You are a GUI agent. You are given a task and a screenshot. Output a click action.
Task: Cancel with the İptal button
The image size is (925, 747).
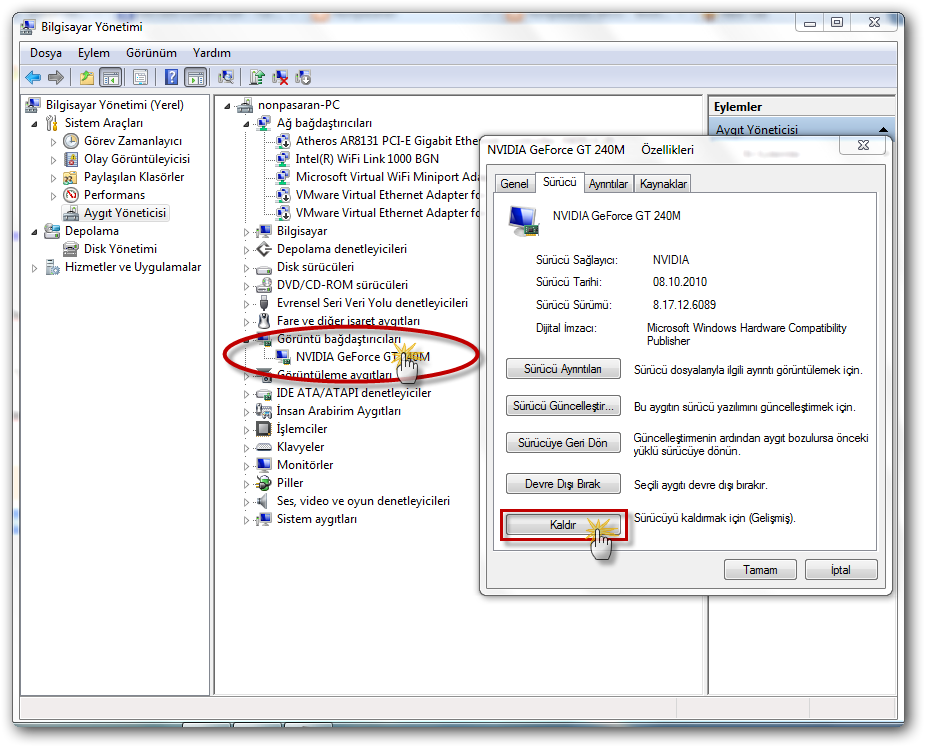[841, 570]
